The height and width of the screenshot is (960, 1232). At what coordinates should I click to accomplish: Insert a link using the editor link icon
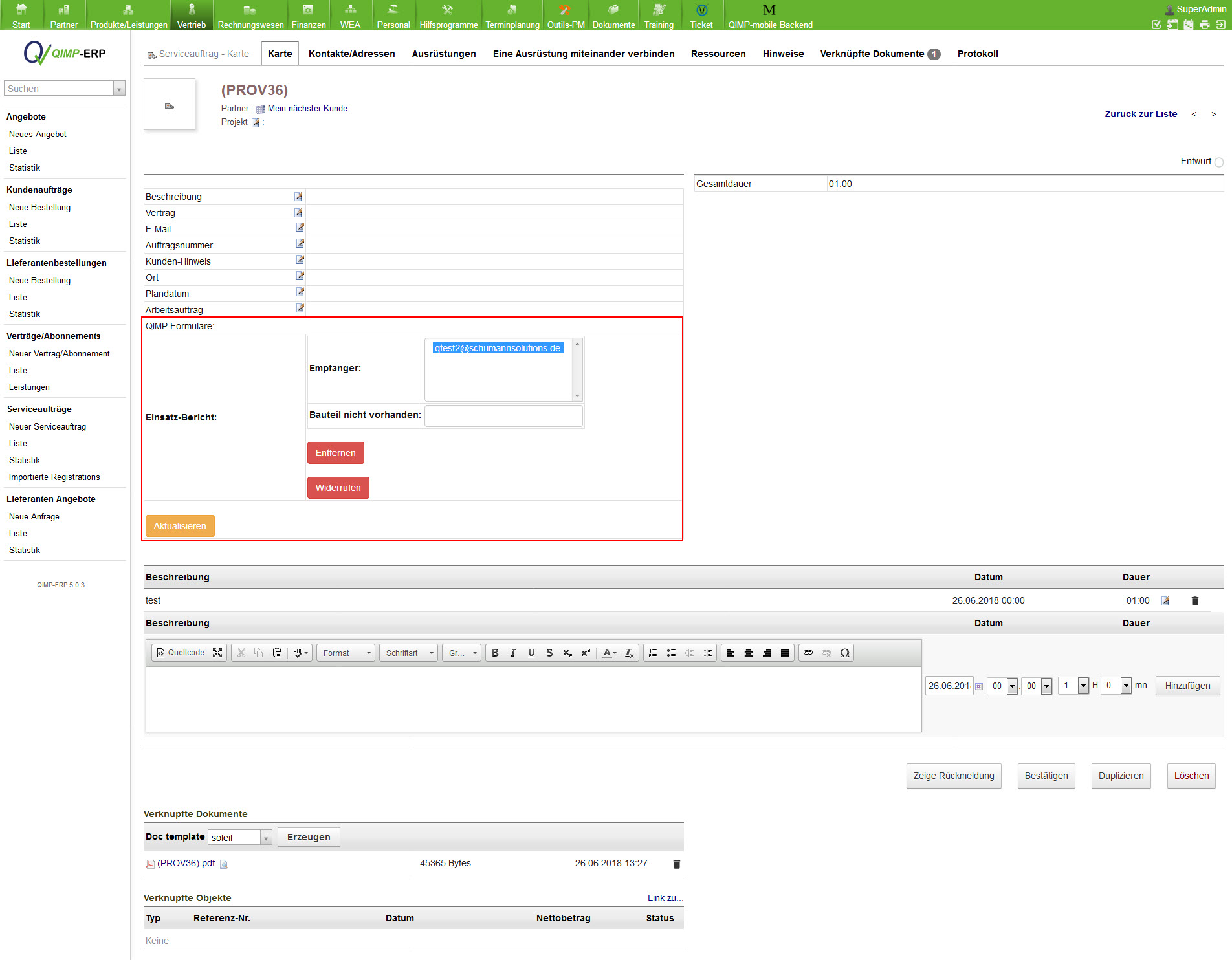808,653
